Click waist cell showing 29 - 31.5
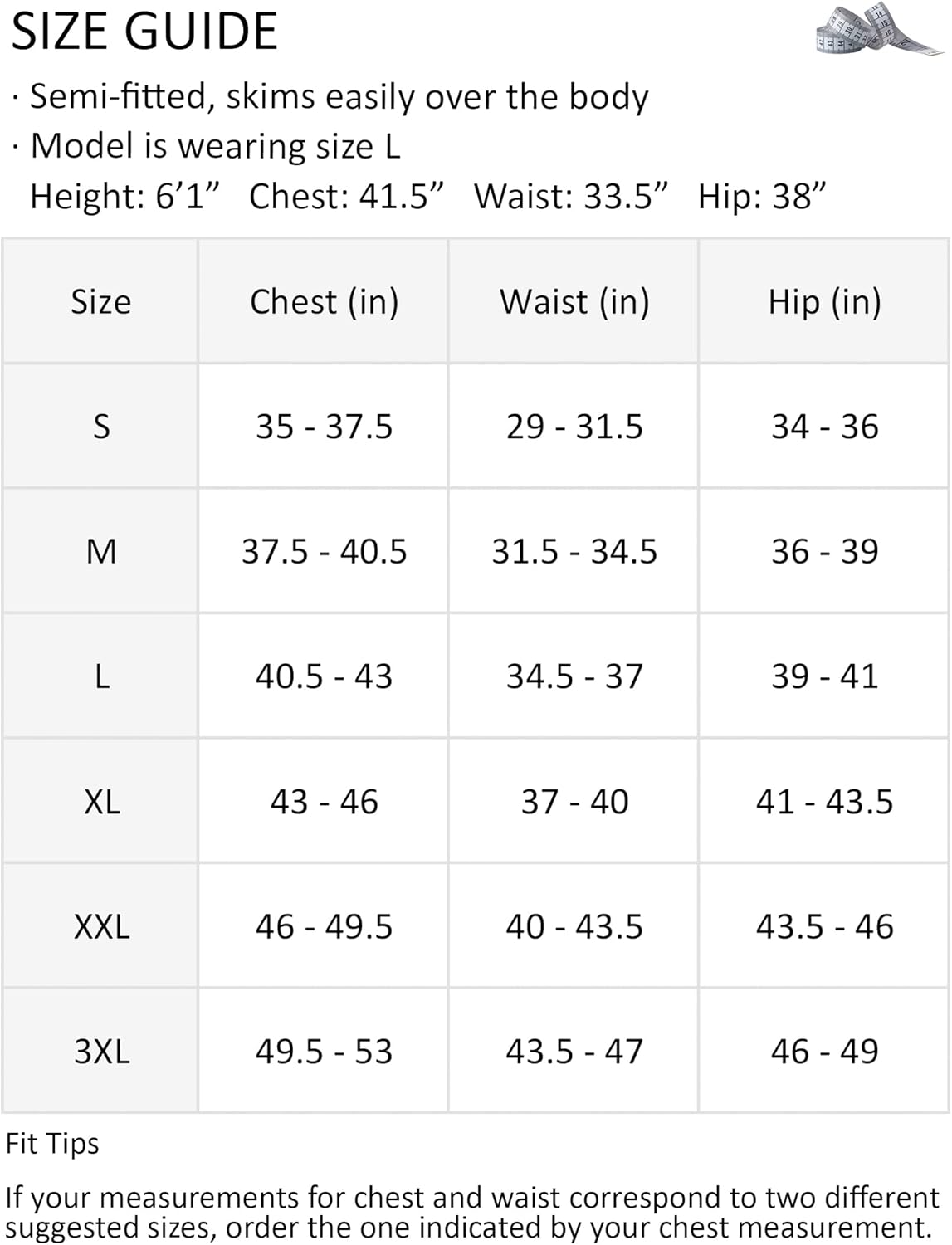The height and width of the screenshot is (1245, 952). (574, 427)
